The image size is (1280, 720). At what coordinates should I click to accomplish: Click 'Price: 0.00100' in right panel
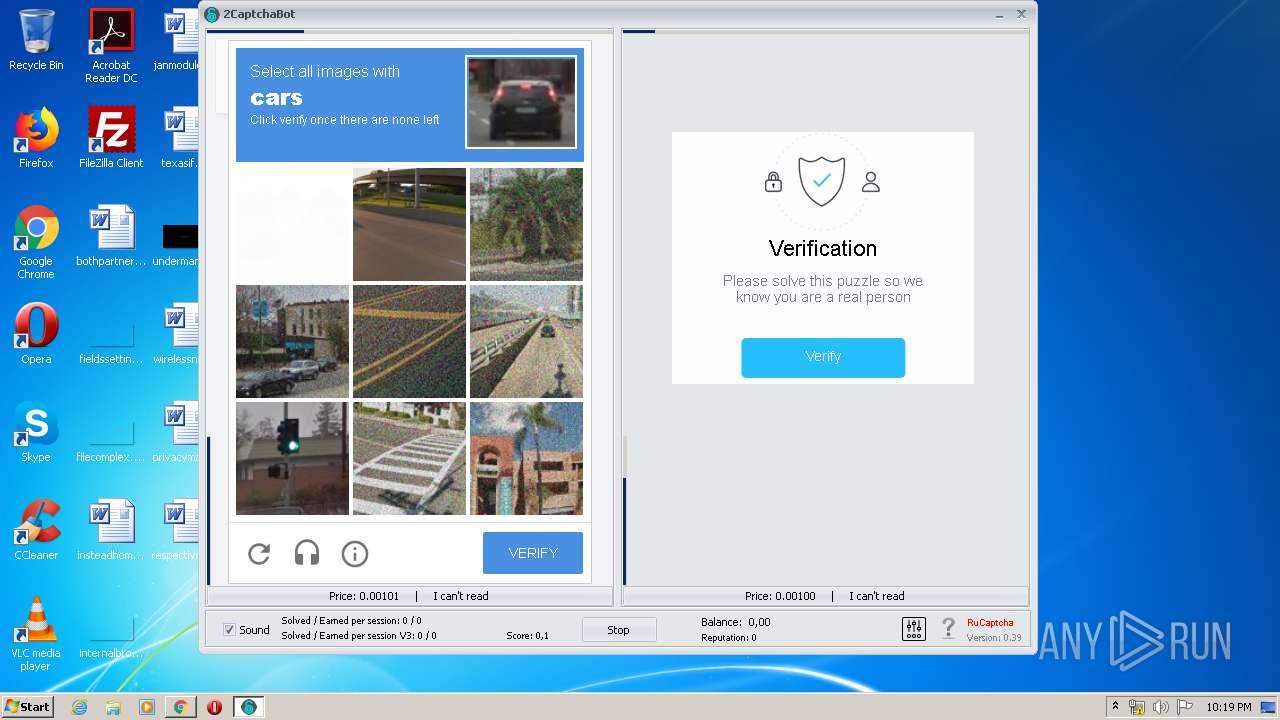[780, 596]
